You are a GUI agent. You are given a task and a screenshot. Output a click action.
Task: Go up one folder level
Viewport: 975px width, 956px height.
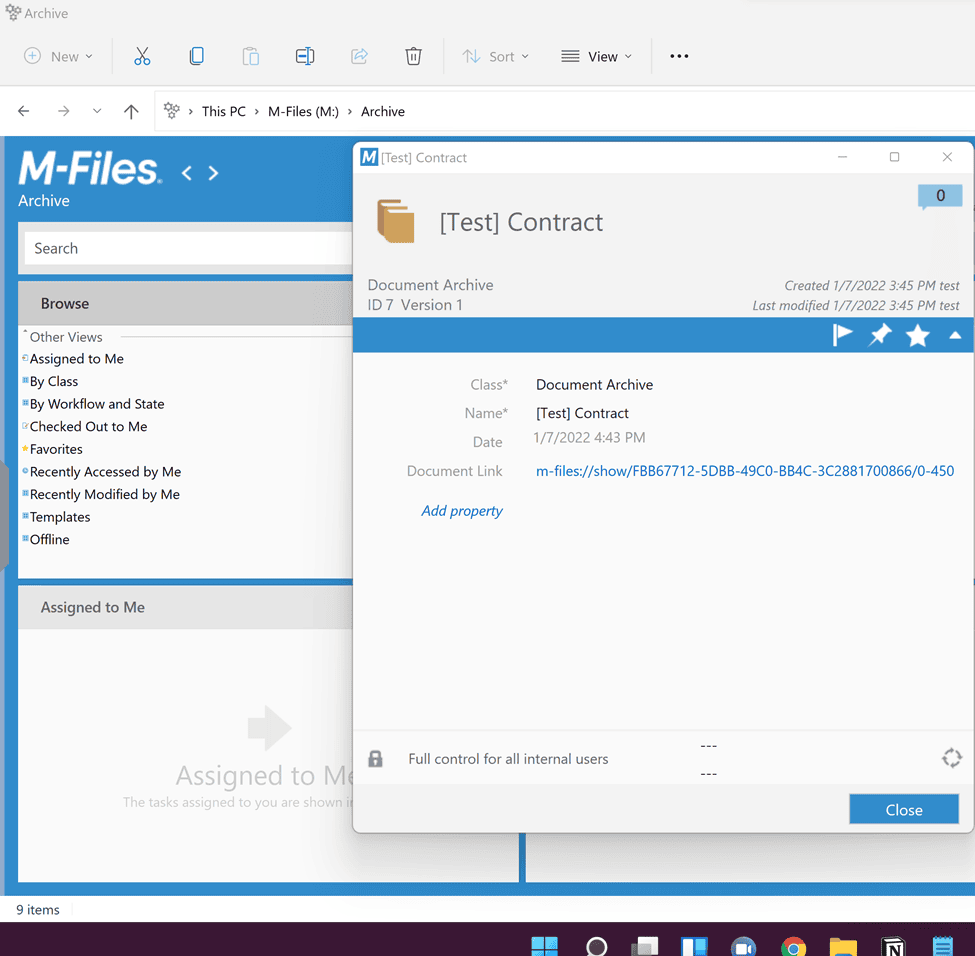coord(131,111)
